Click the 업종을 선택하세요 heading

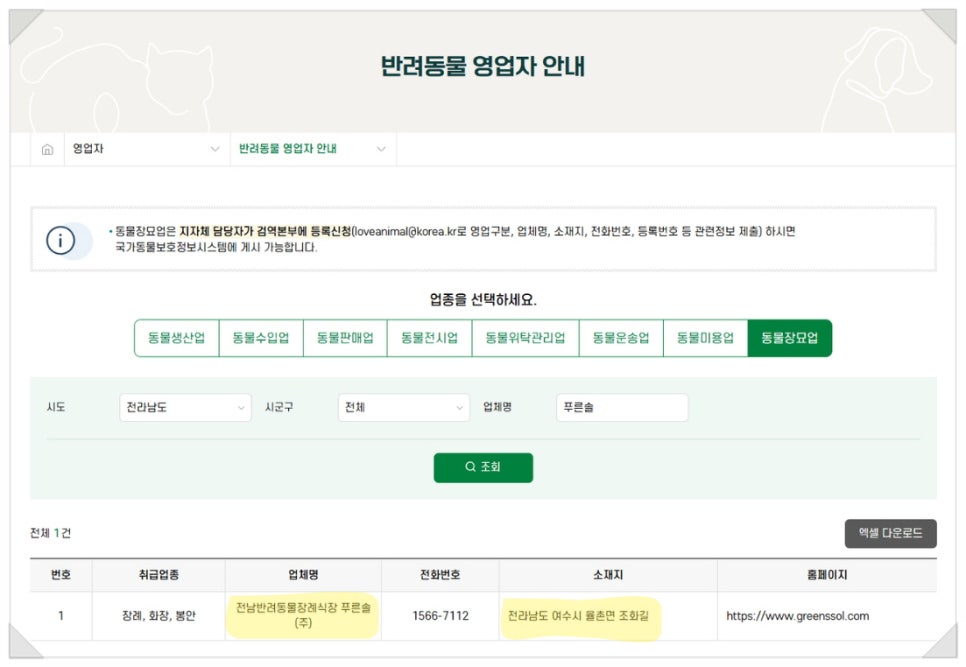483,300
